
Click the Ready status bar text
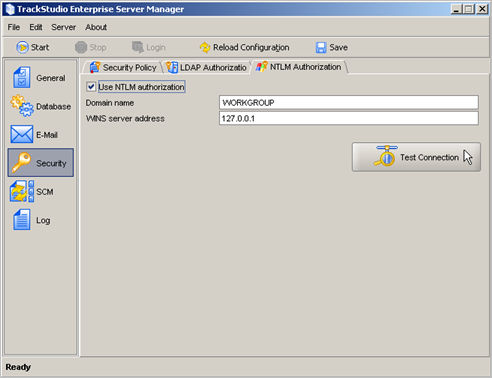pos(18,367)
